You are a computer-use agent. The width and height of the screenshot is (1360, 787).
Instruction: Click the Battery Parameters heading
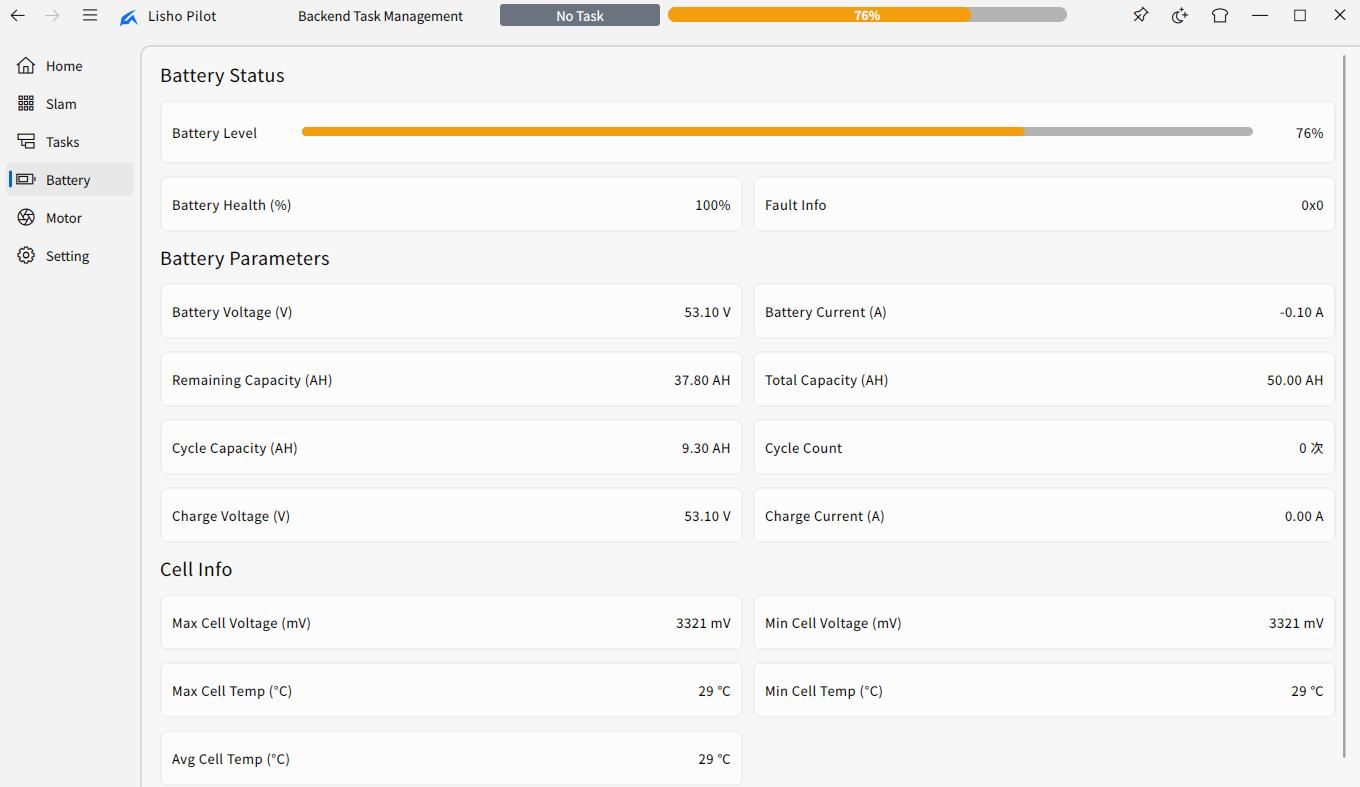[245, 258]
